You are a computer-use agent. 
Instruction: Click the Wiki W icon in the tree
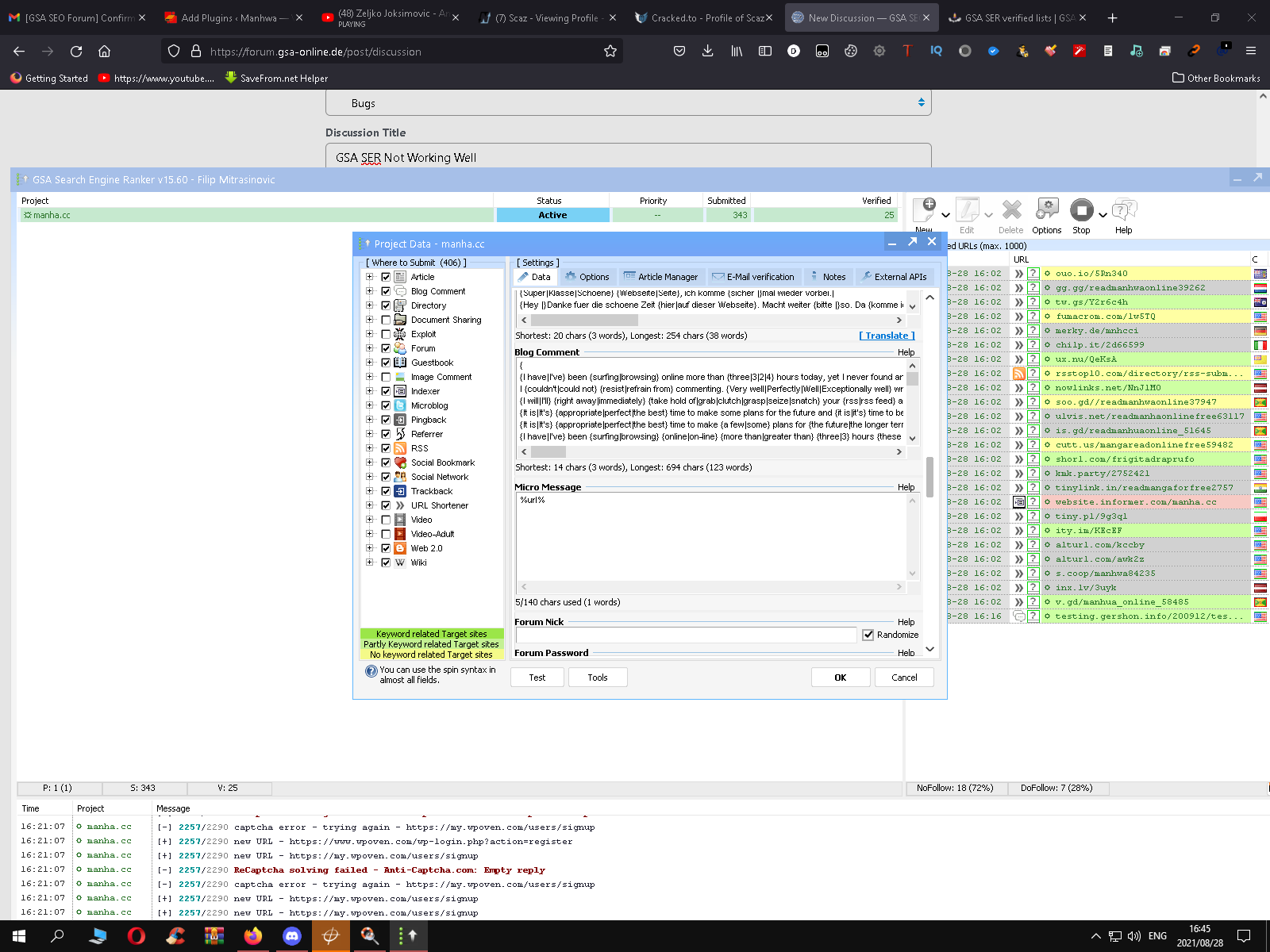coord(400,562)
